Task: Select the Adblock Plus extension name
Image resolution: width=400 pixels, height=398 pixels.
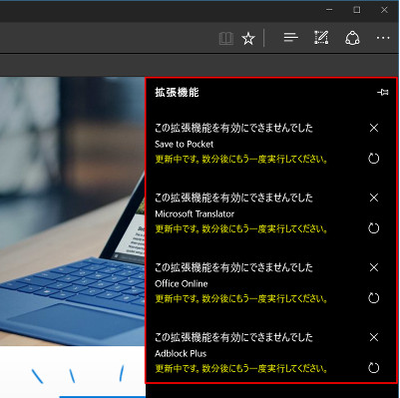Action: pos(180,354)
